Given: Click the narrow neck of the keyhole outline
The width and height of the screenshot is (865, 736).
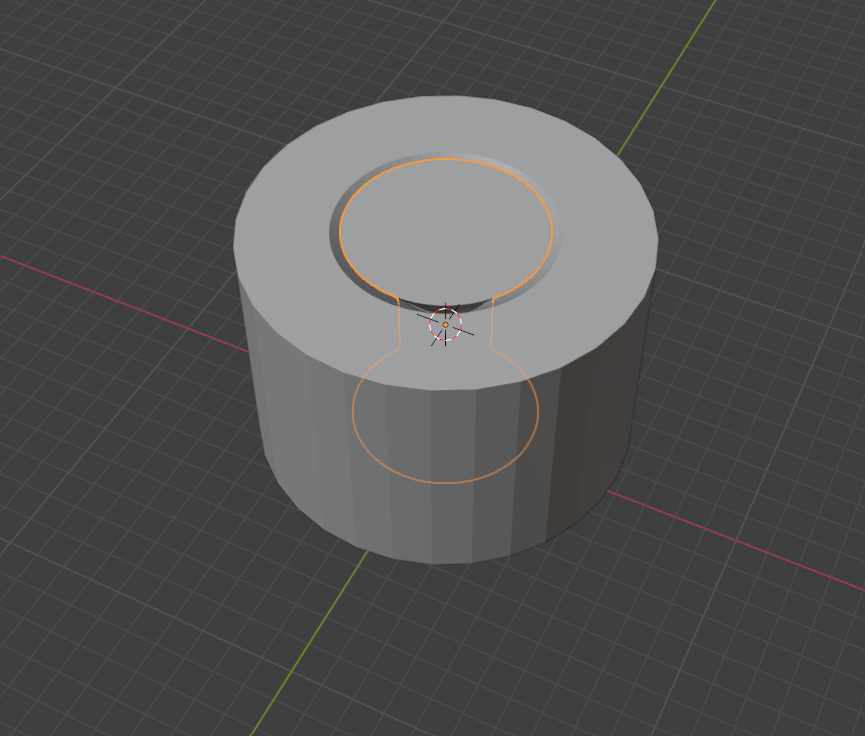Looking at the screenshot, I should point(445,343).
